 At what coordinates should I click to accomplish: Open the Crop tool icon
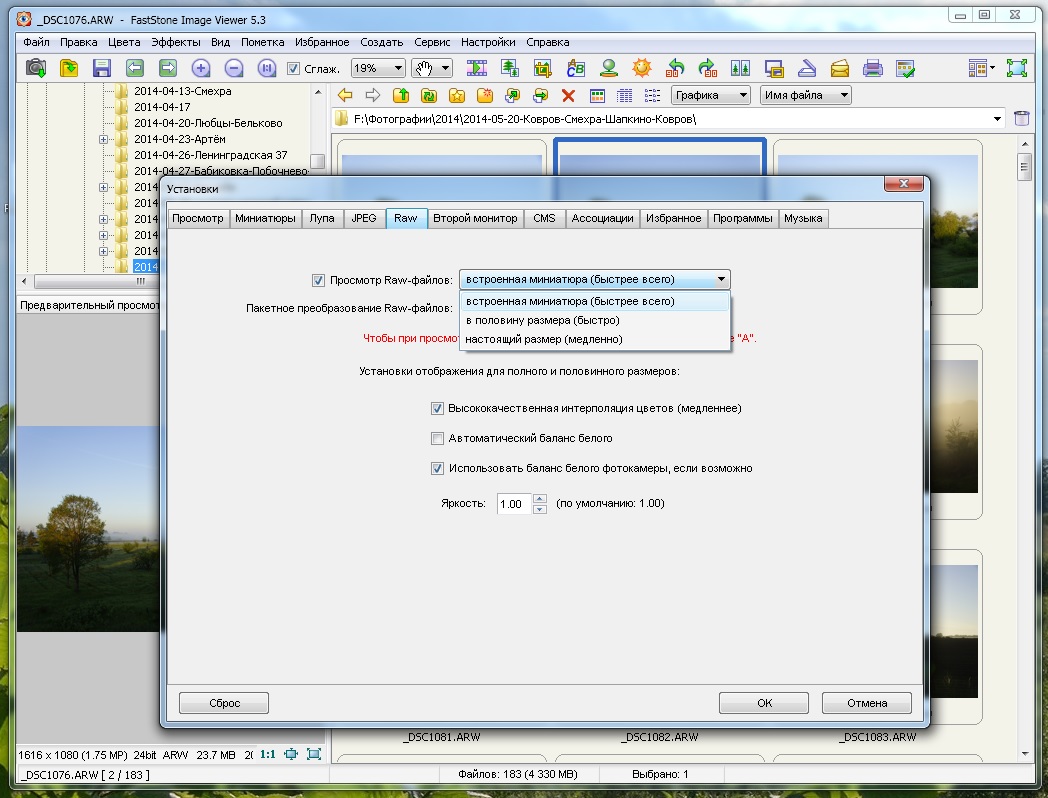coord(542,68)
